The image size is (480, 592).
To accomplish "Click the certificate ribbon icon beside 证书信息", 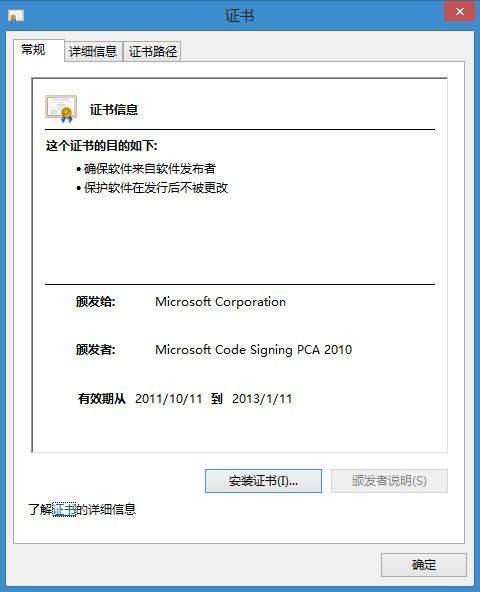I will point(61,109).
